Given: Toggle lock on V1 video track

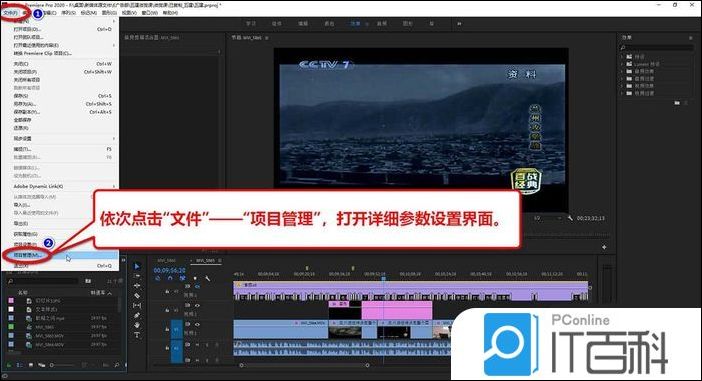Looking at the screenshot, I should [x=167, y=329].
